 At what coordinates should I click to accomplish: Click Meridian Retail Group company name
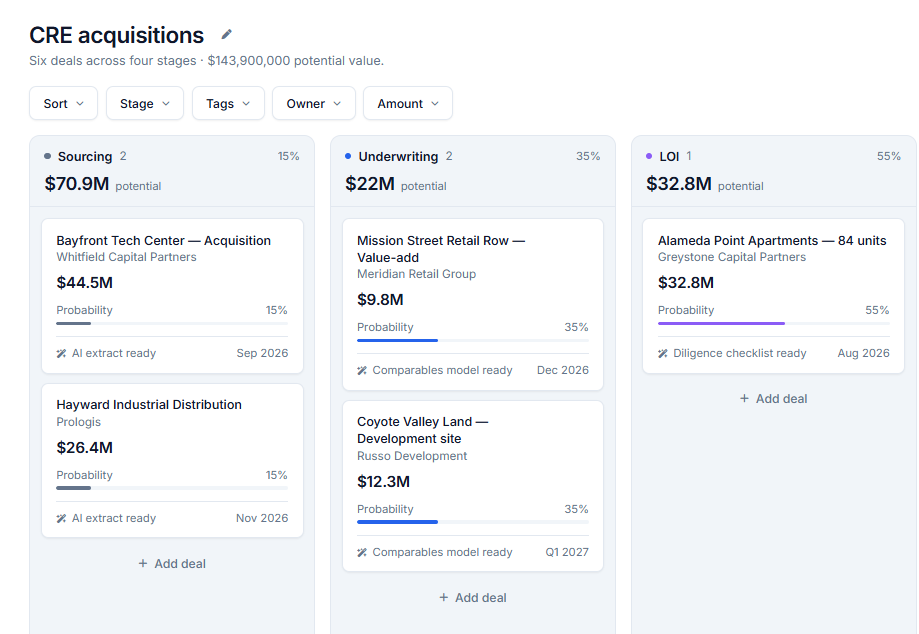click(x=417, y=274)
